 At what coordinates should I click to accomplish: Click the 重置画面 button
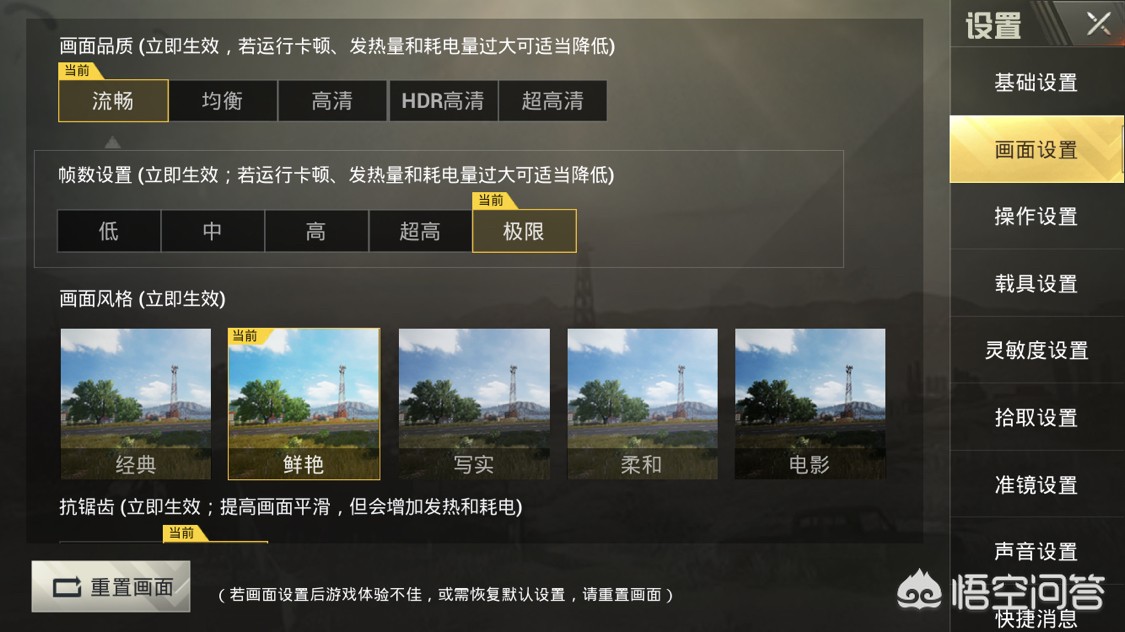111,587
